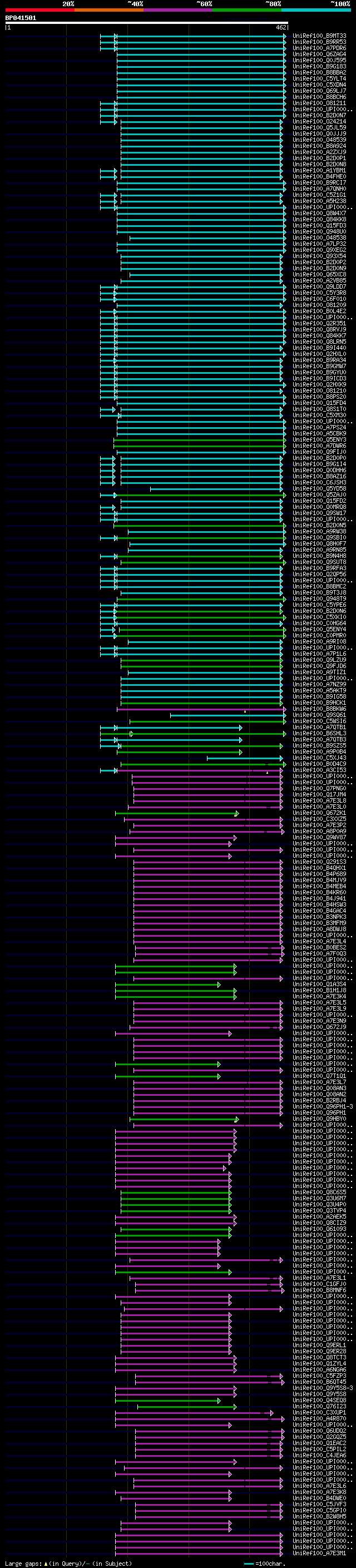Viewport: 356px width, 1568px height.
Task: Click label UniRef100_B8BBA2
Action: click(319, 72)
